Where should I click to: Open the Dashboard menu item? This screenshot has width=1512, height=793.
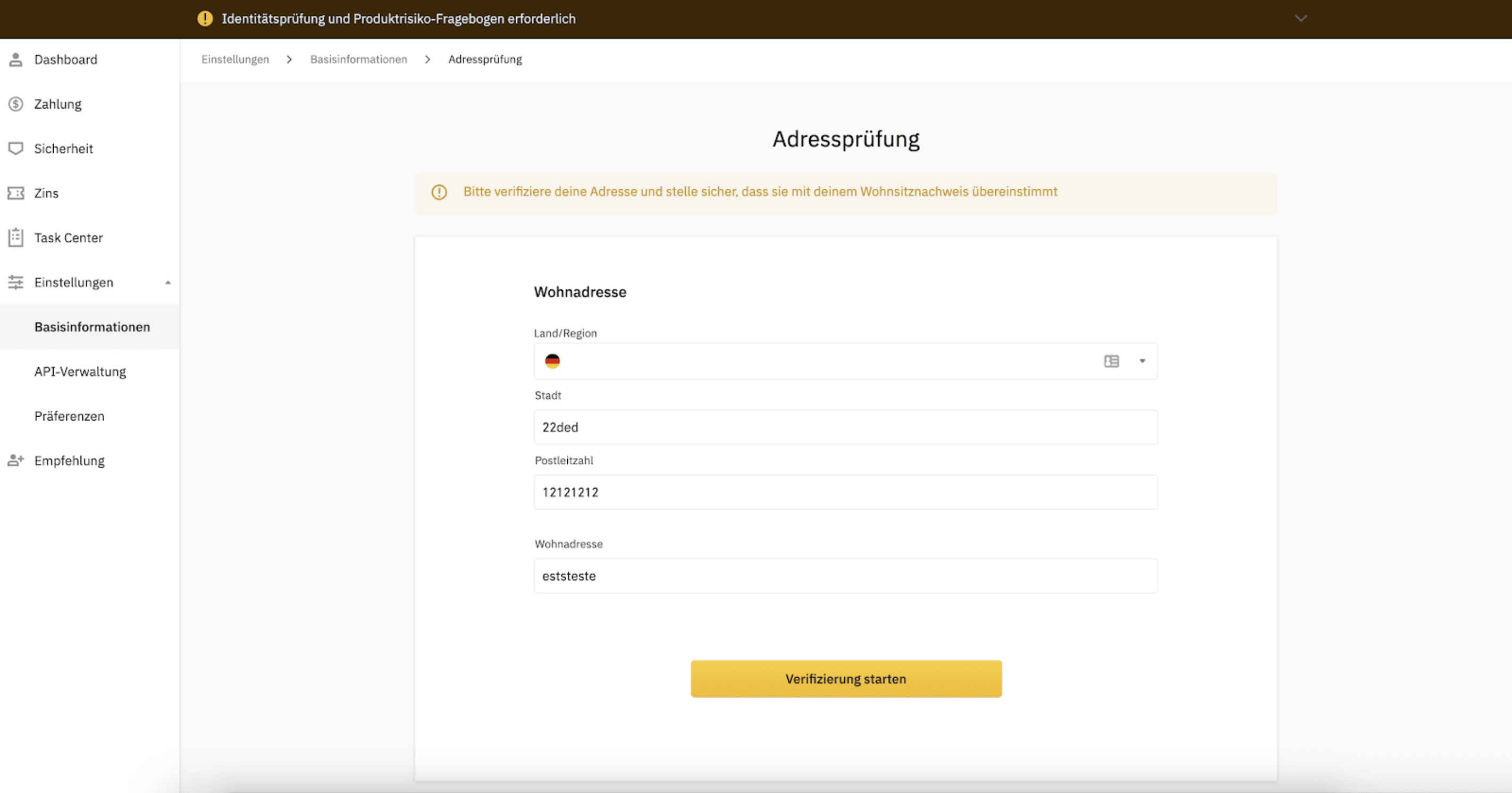click(89, 60)
